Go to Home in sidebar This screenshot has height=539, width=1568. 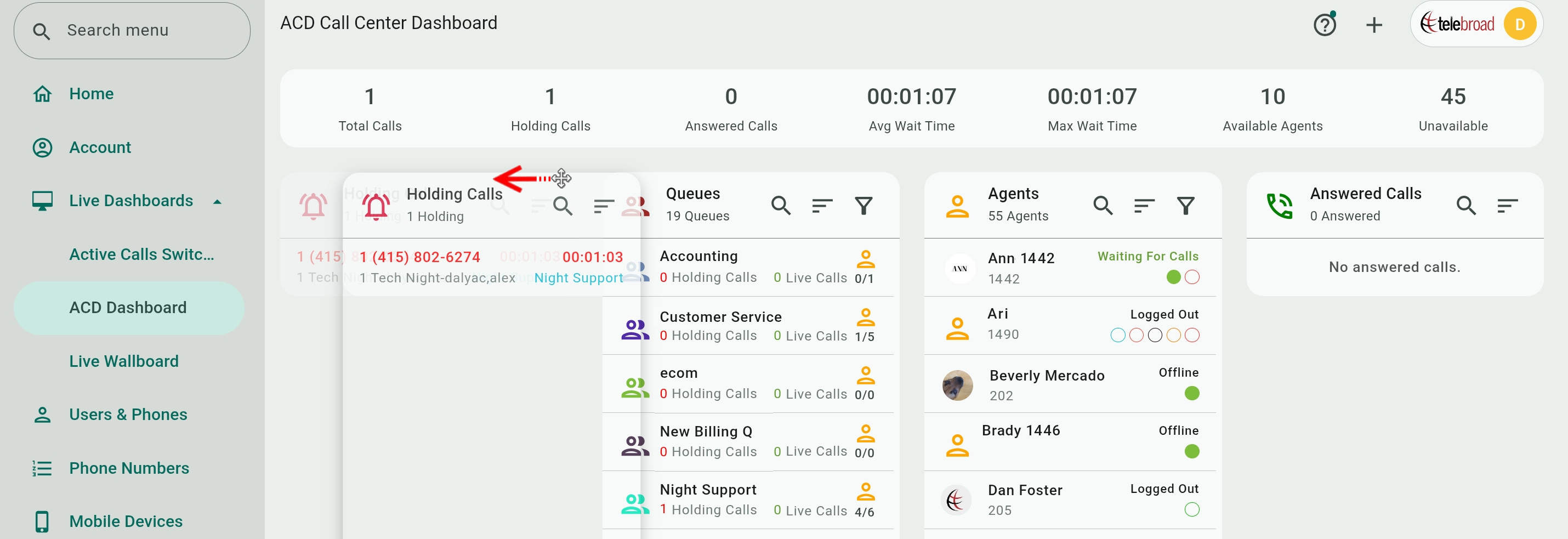(x=92, y=94)
